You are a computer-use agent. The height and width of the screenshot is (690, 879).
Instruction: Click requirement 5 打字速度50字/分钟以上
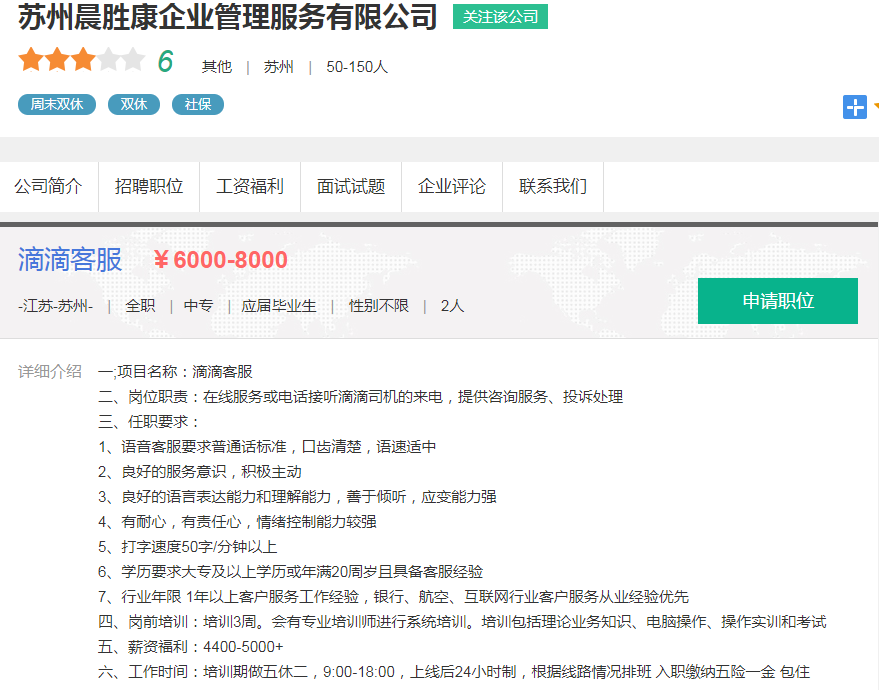click(x=187, y=547)
